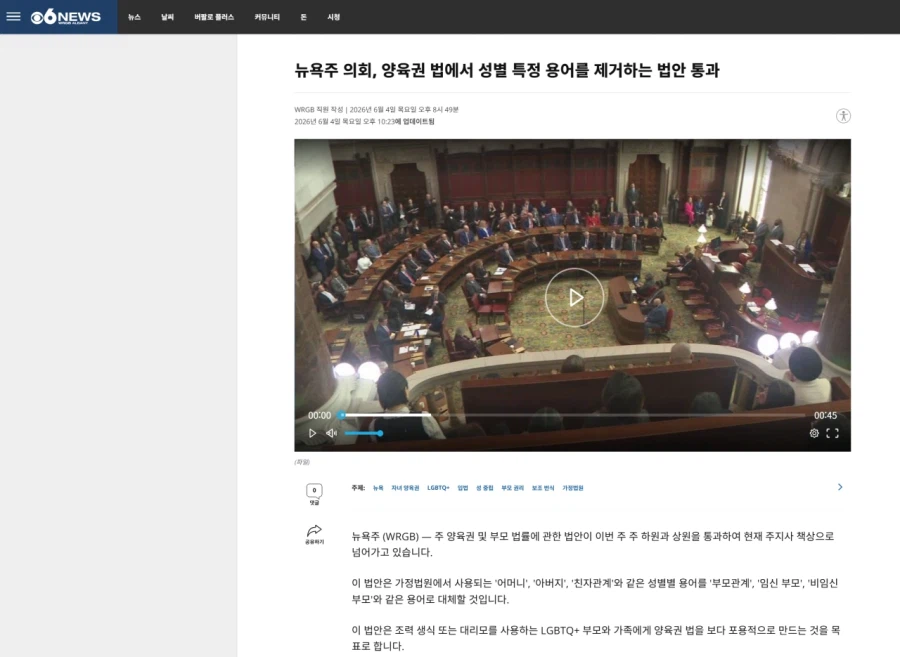This screenshot has height=657, width=900.
Task: Click the paragraph mentioning '어머니', '아버지'
Action: 595,591
